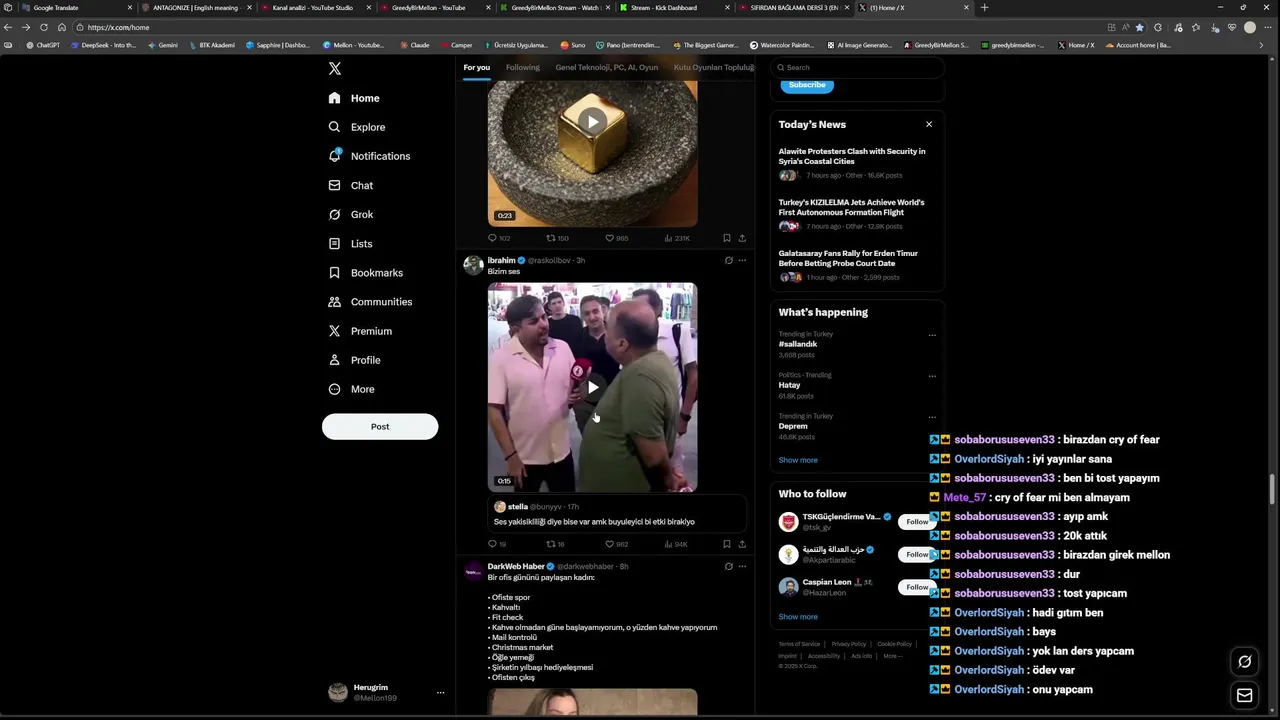1280x720 pixels.
Task: Reply to the gold cube post with 102 replies
Action: click(499, 238)
